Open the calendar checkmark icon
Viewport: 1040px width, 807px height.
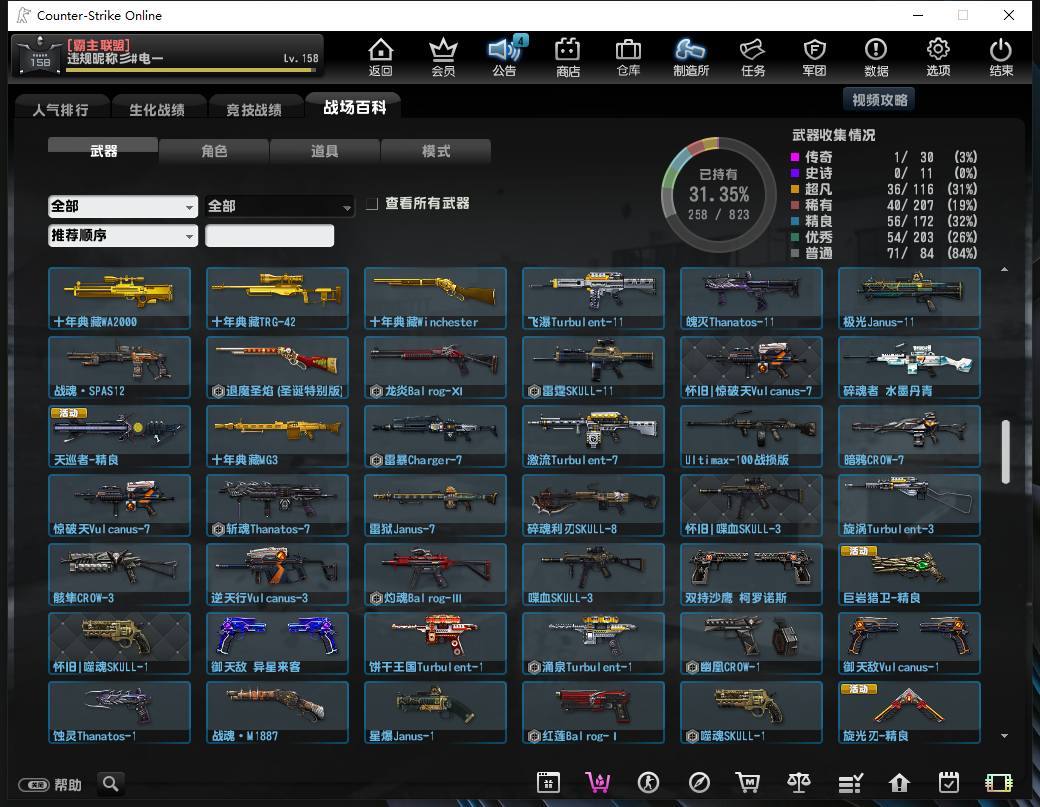(x=949, y=783)
